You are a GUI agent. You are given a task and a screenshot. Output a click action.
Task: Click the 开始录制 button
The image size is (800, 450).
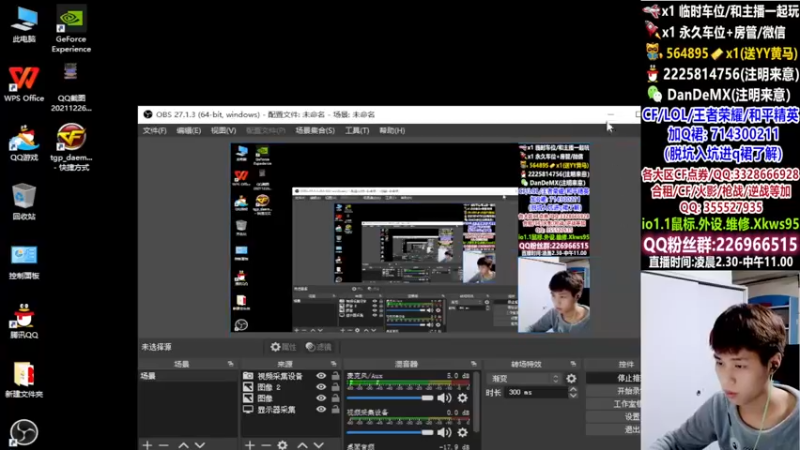(614, 391)
